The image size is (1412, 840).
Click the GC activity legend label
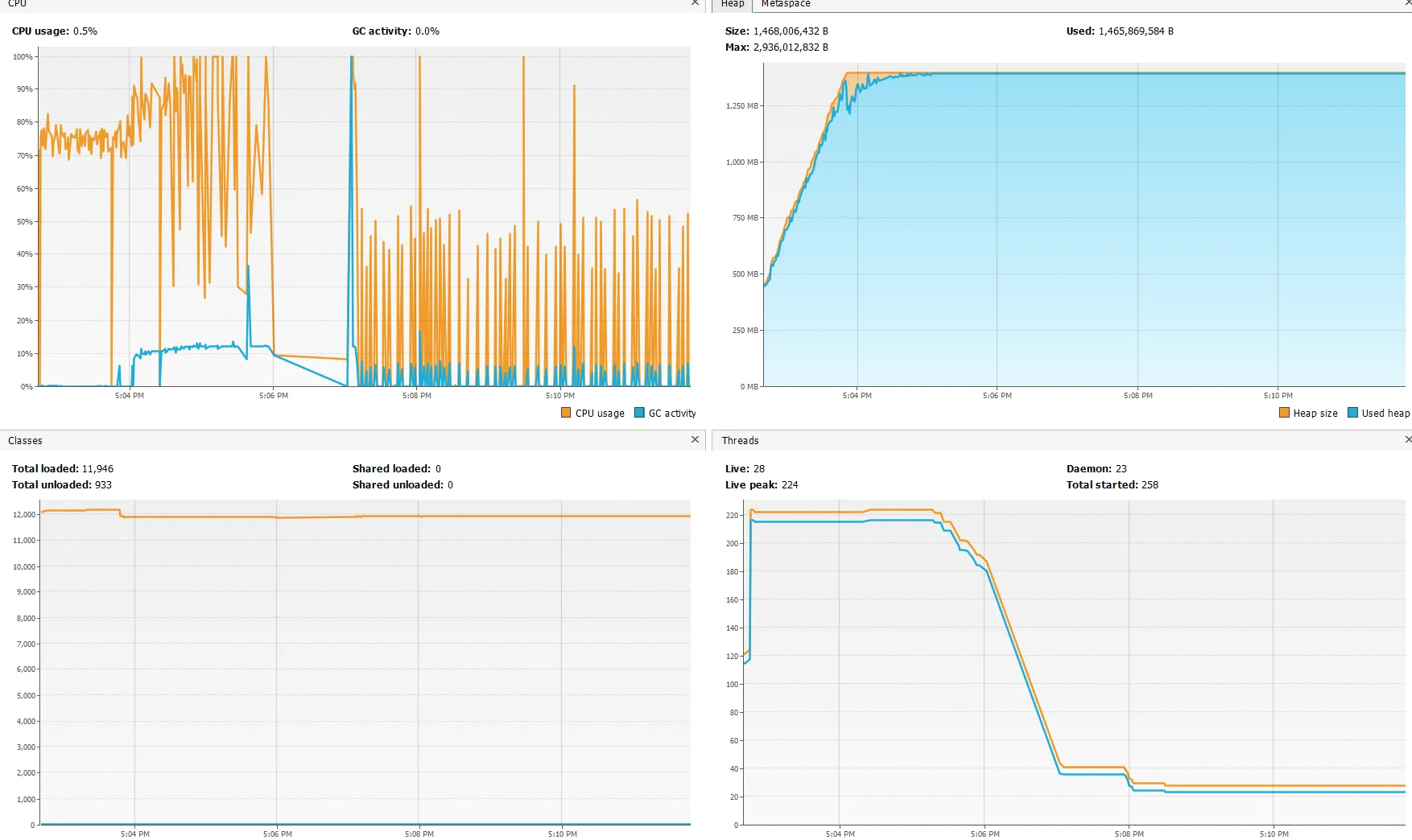672,414
